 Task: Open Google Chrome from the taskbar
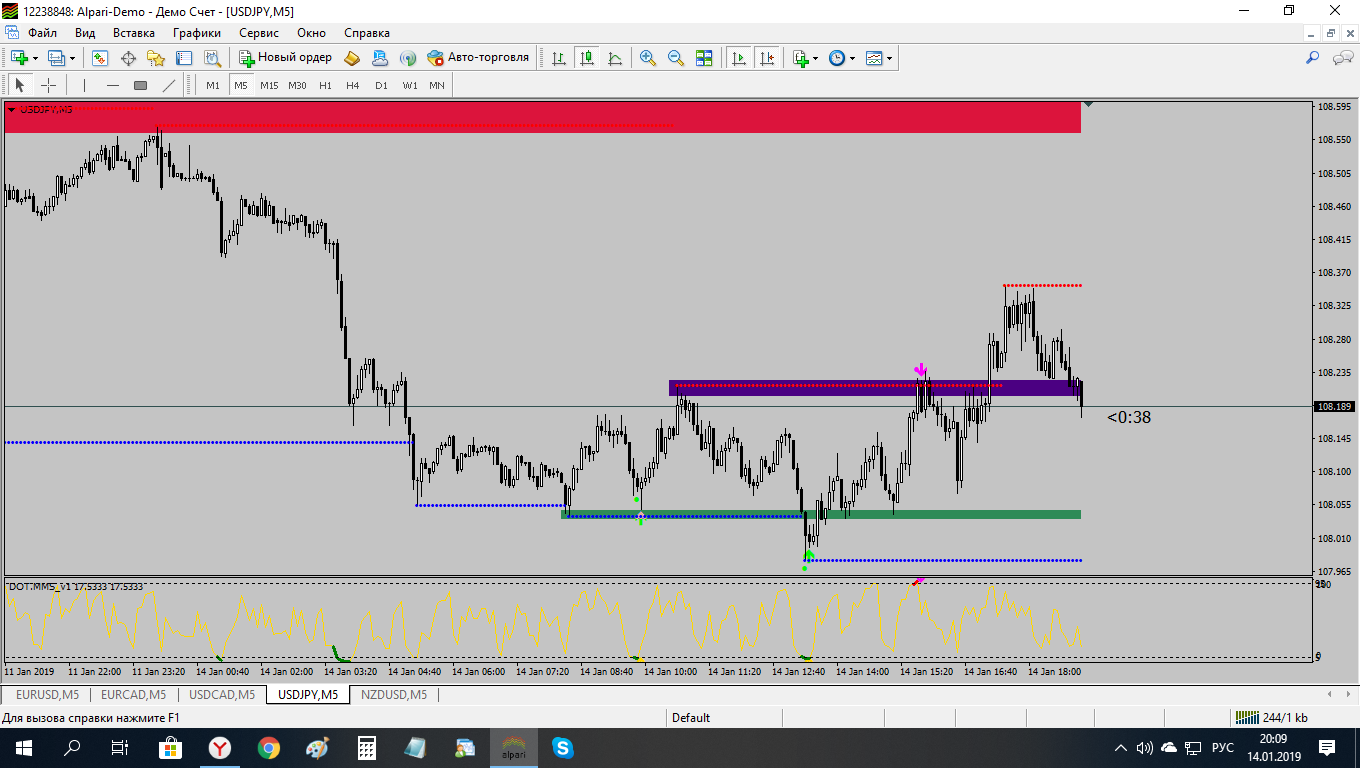pyautogui.click(x=268, y=747)
